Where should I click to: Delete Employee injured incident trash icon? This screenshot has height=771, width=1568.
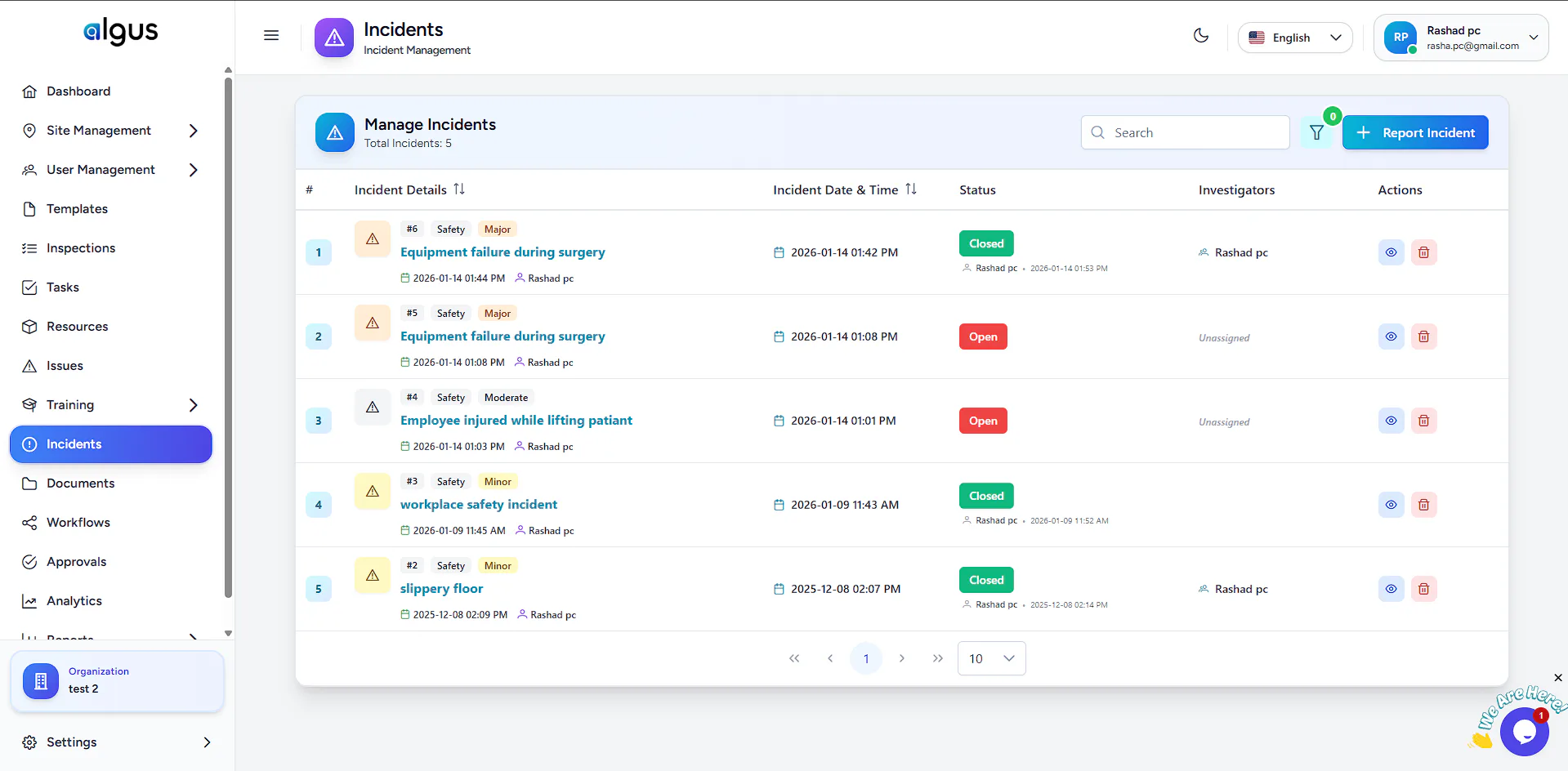(1423, 421)
